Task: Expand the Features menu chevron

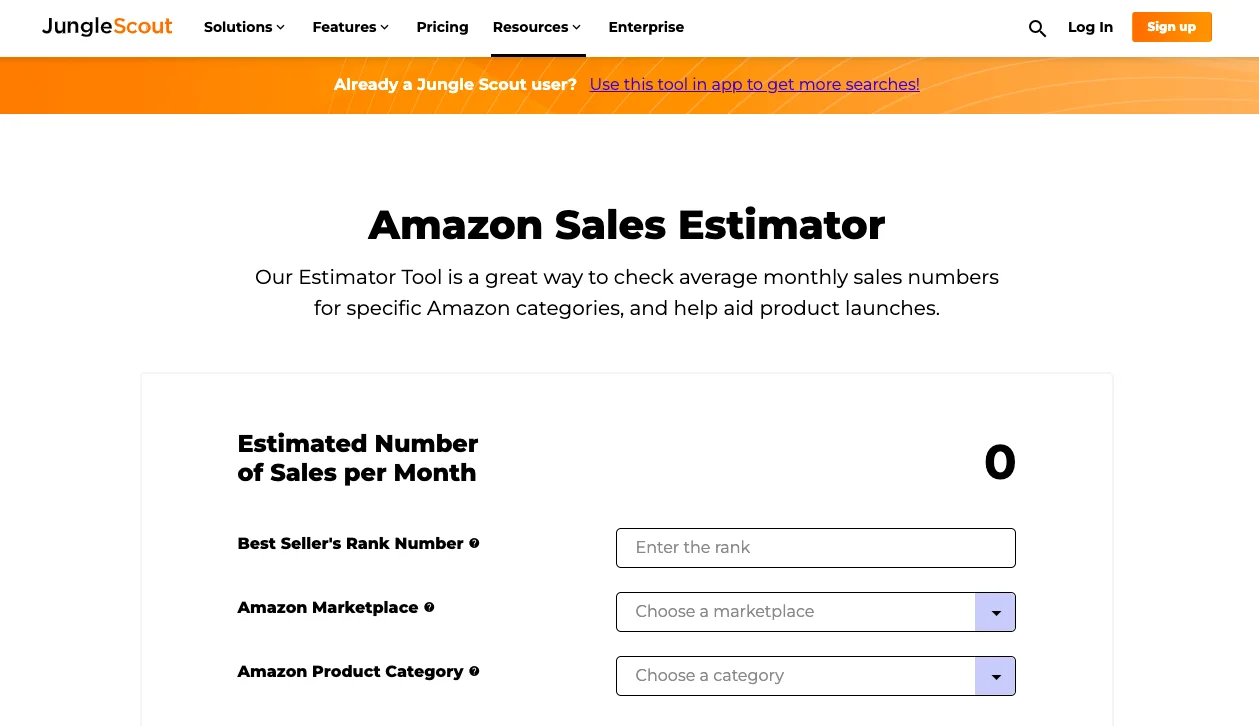Action: tap(385, 27)
